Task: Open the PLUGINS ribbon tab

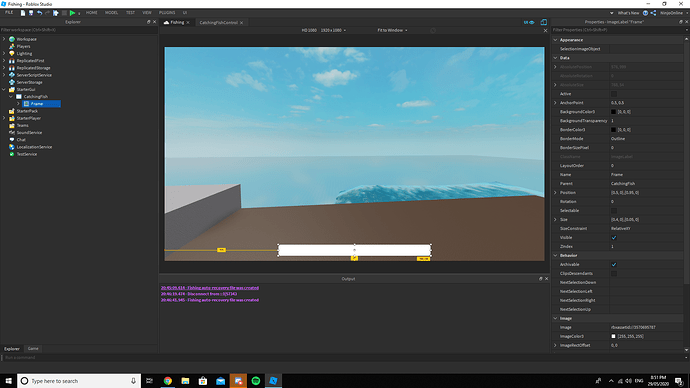Action: pos(167,13)
